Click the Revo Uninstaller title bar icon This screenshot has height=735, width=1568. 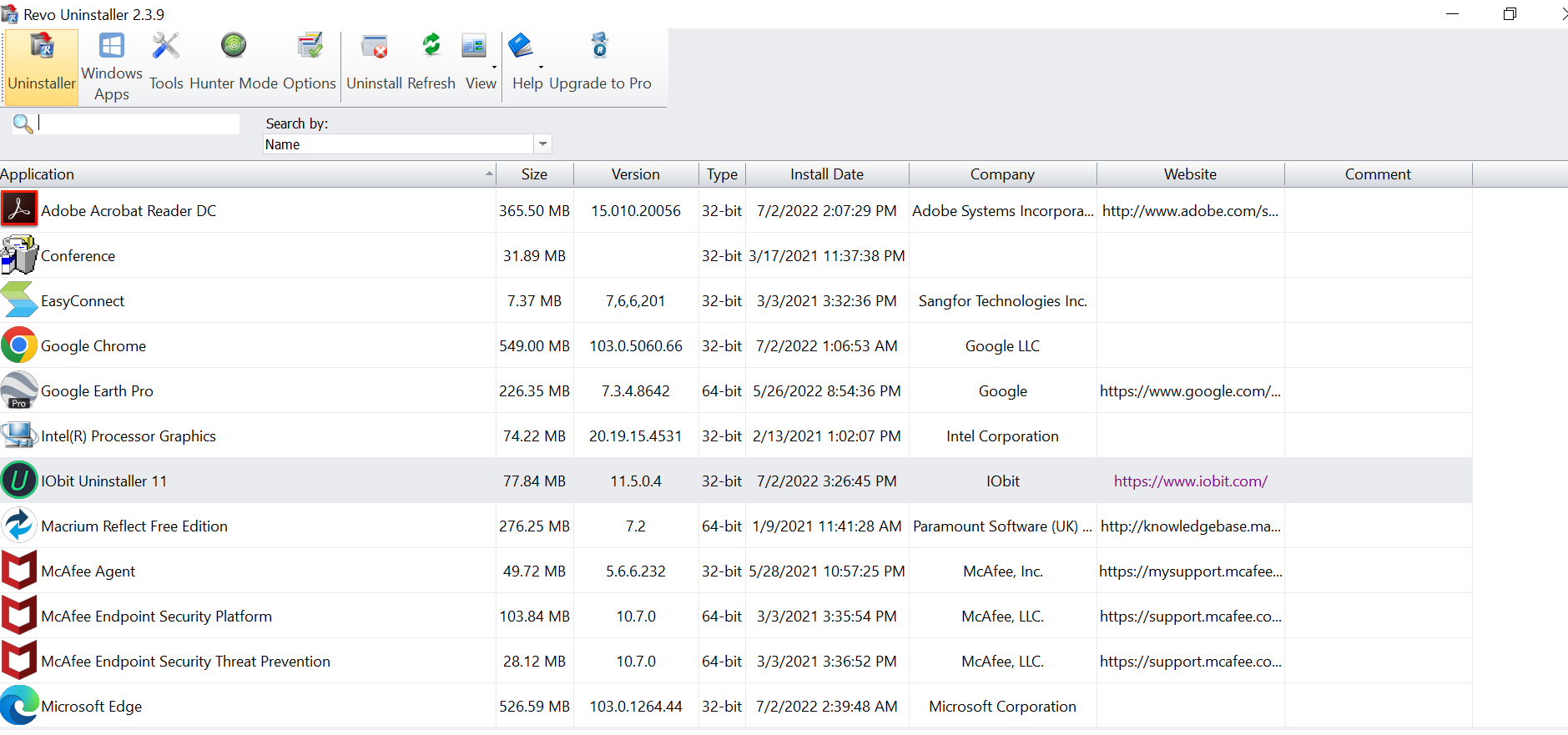pos(10,14)
